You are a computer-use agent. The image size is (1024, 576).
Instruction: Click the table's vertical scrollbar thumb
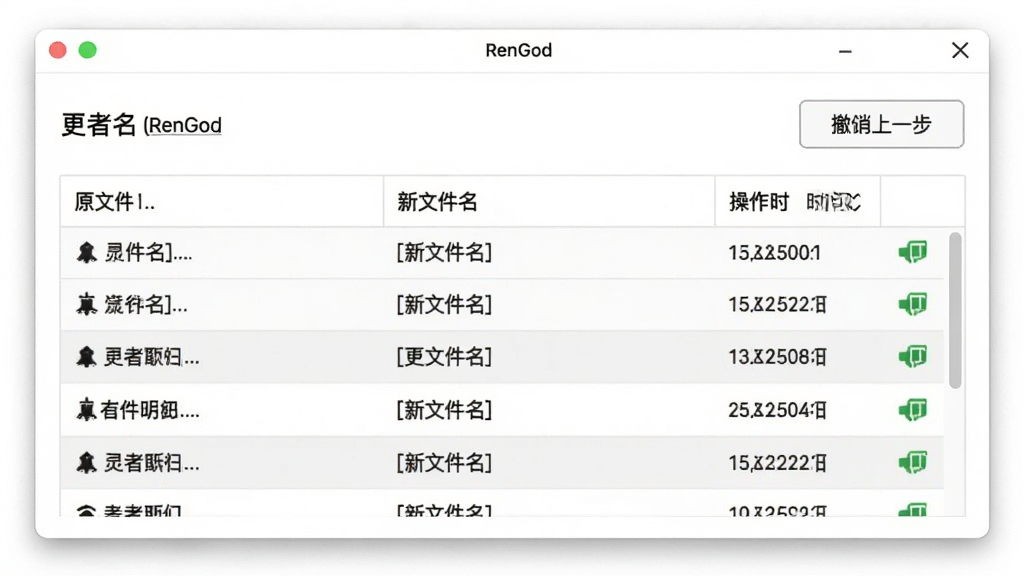(955, 310)
